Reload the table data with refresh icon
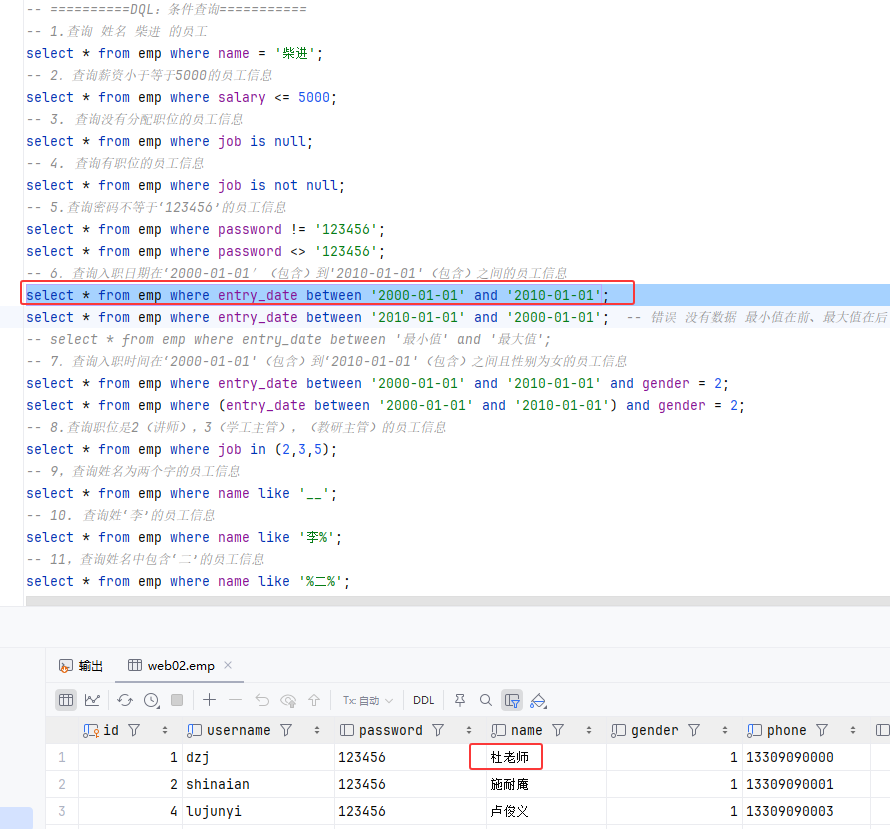The width and height of the screenshot is (890, 829). tap(125, 700)
